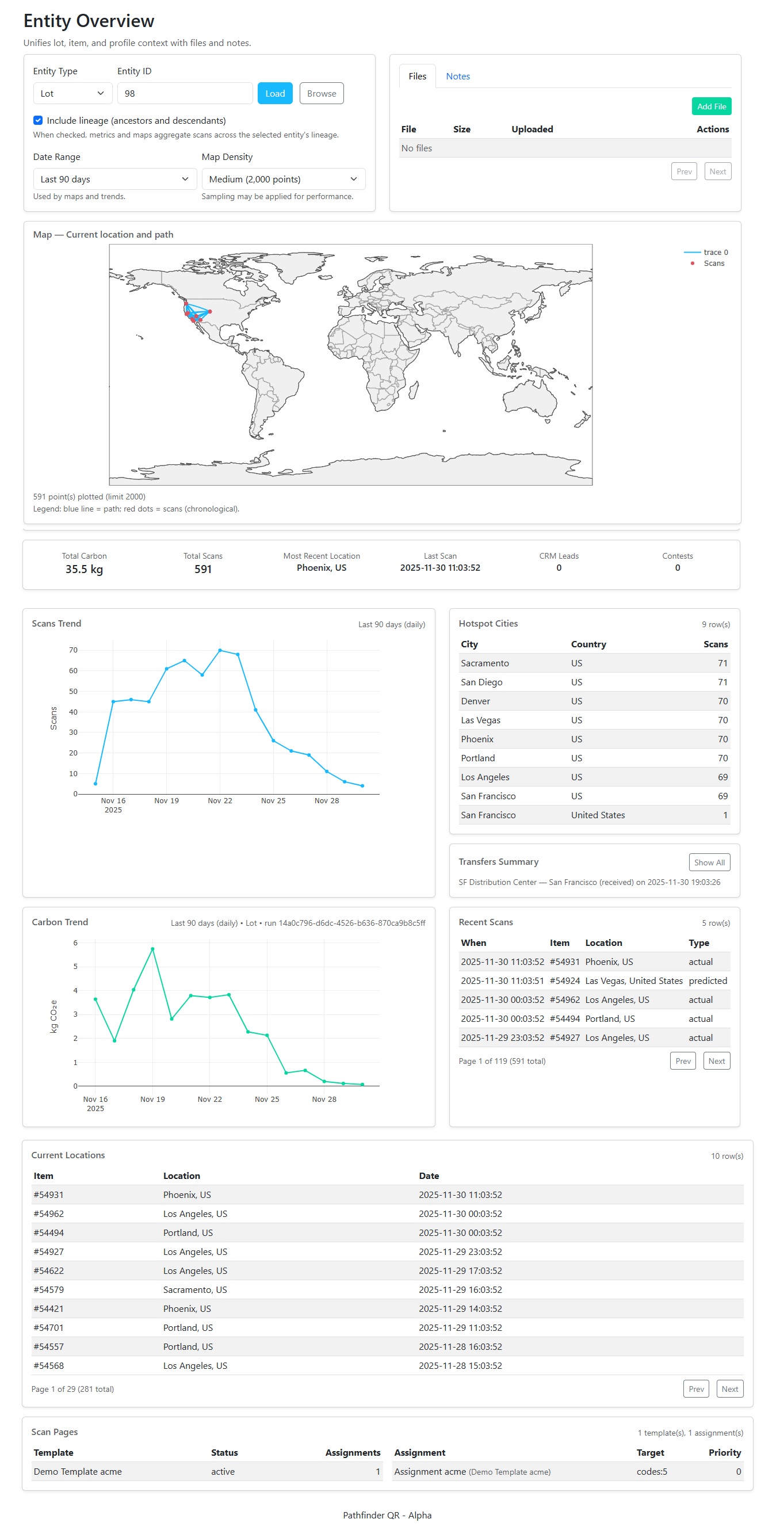Click item #54701 in Current Locations
Image resolution: width=784 pixels, height=1538 pixels.
click(48, 1329)
